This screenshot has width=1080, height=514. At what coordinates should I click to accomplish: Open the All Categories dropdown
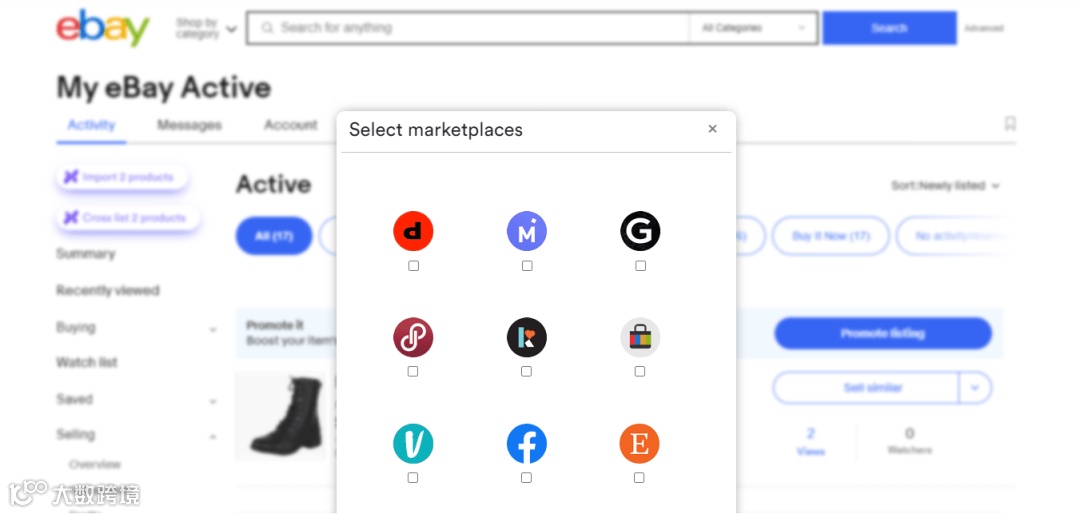(753, 28)
